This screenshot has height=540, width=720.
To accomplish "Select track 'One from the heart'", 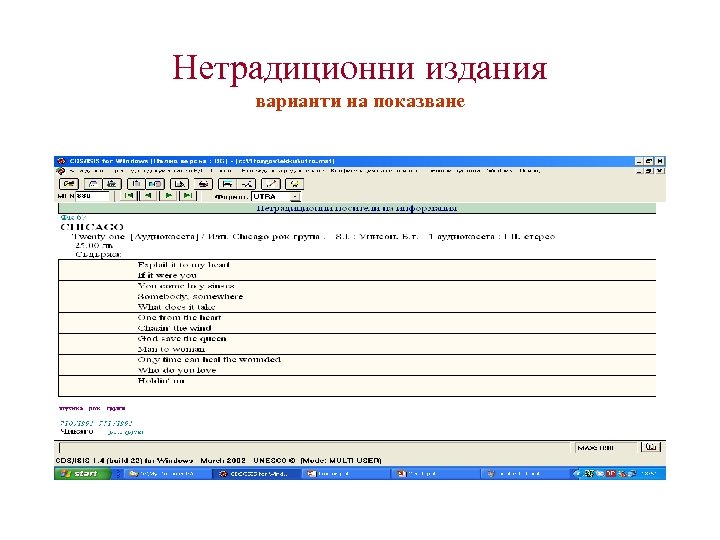I will (x=180, y=317).
